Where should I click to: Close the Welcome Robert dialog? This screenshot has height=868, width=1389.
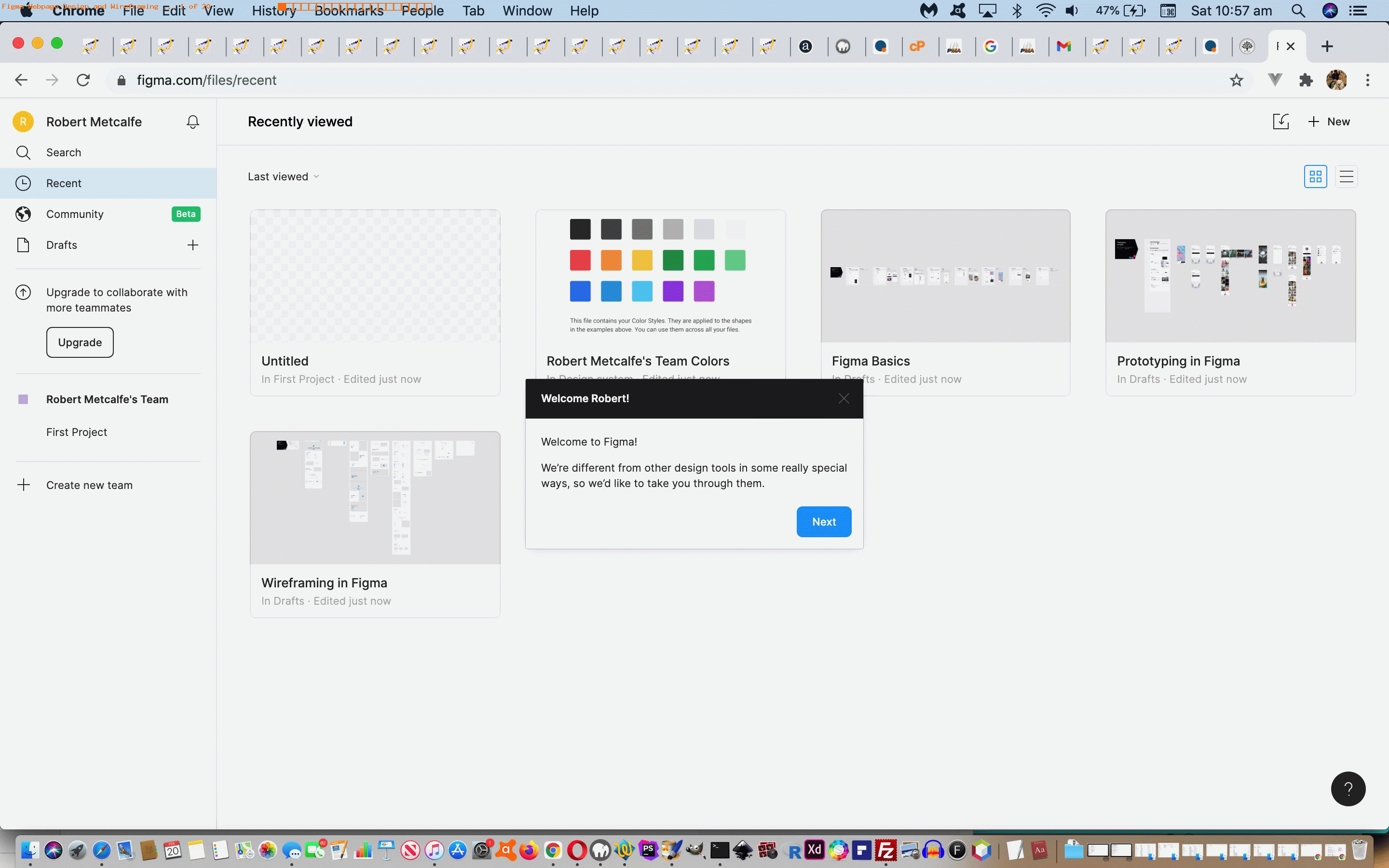(844, 398)
